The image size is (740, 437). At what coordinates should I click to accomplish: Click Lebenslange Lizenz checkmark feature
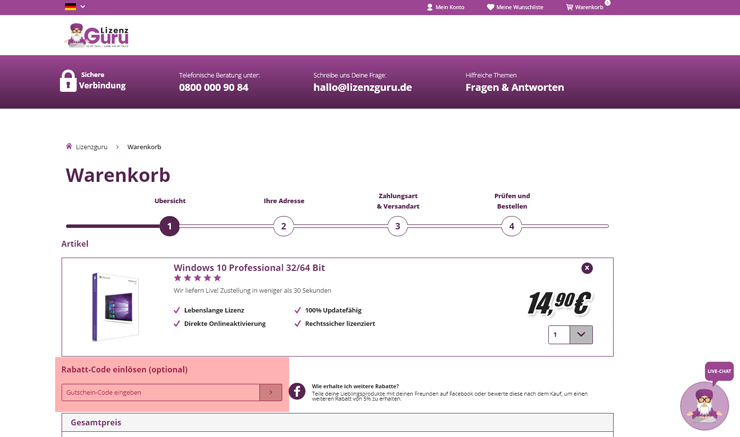[209, 310]
